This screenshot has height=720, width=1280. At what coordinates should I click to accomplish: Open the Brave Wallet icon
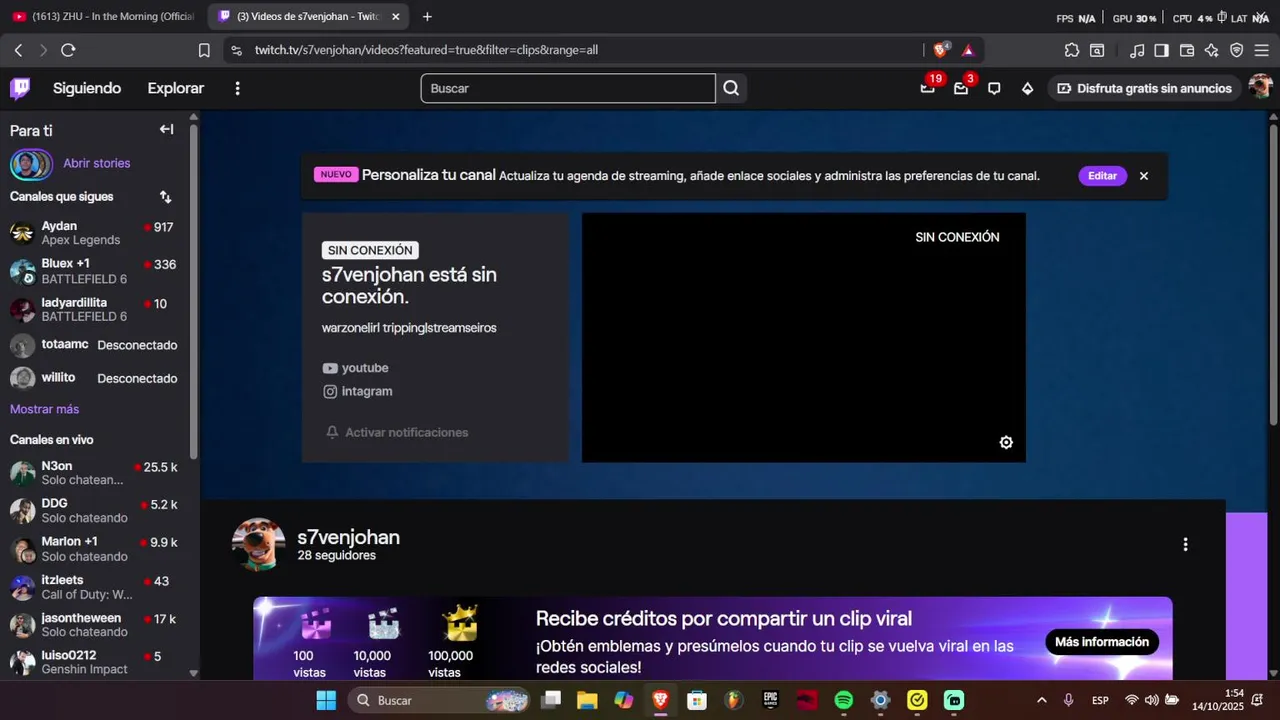1187,50
